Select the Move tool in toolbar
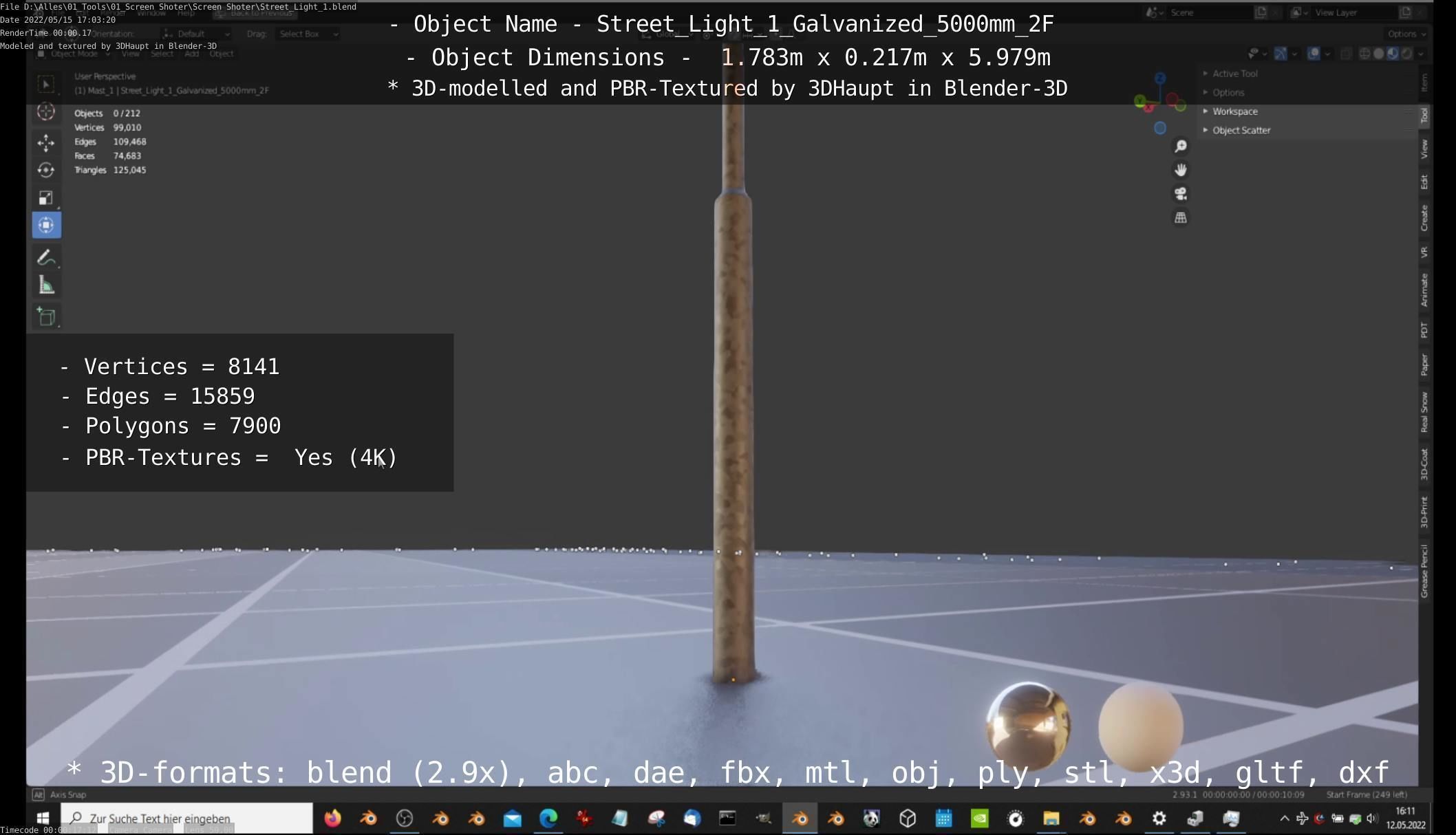The width and height of the screenshot is (1456, 835). (x=46, y=142)
